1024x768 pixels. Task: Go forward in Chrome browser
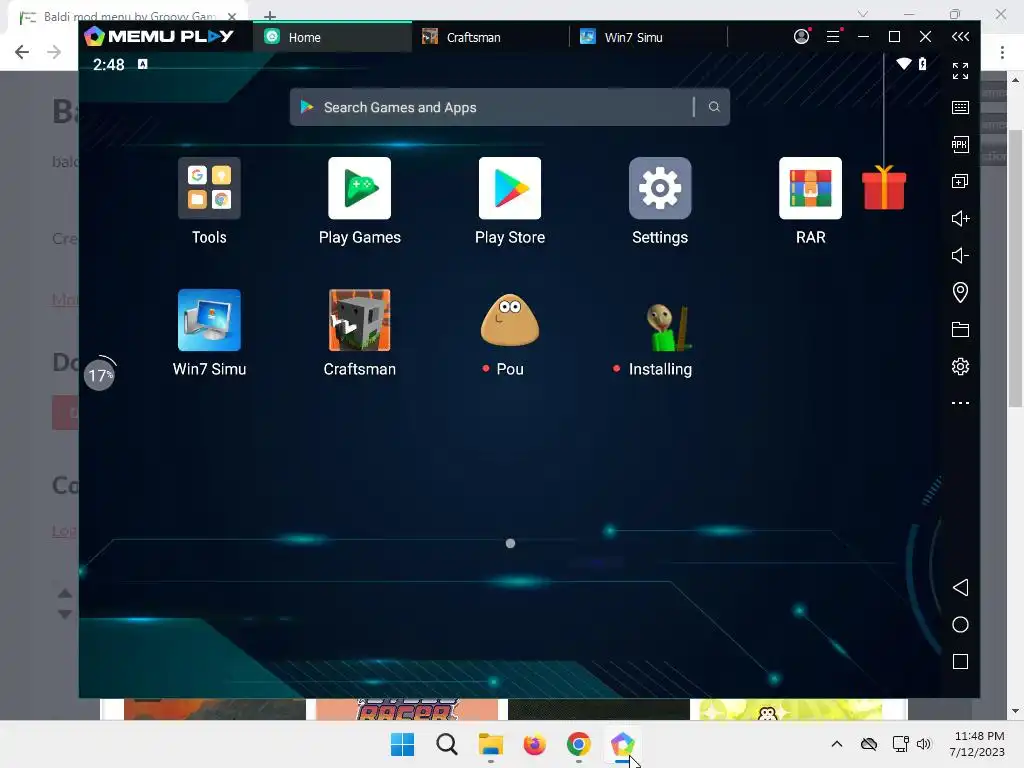pyautogui.click(x=54, y=52)
